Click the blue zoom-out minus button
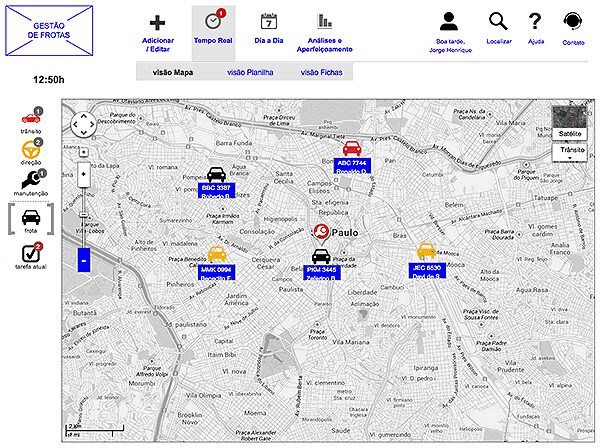The image size is (600, 448). pyautogui.click(x=84, y=260)
